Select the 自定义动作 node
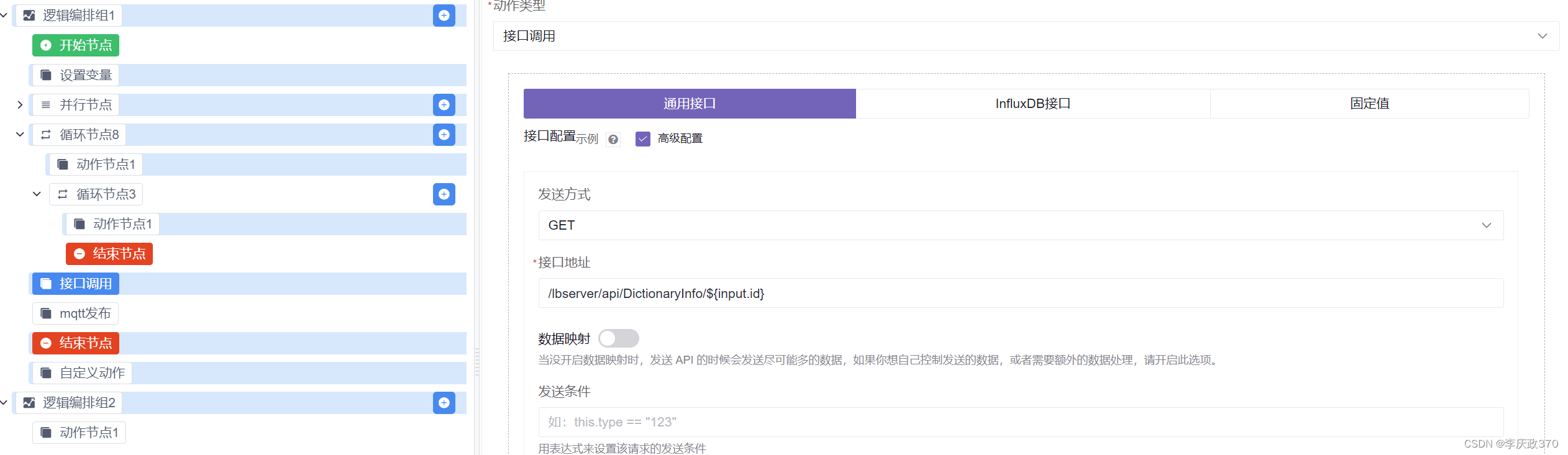Image resolution: width=1568 pixels, height=455 pixels. (82, 373)
